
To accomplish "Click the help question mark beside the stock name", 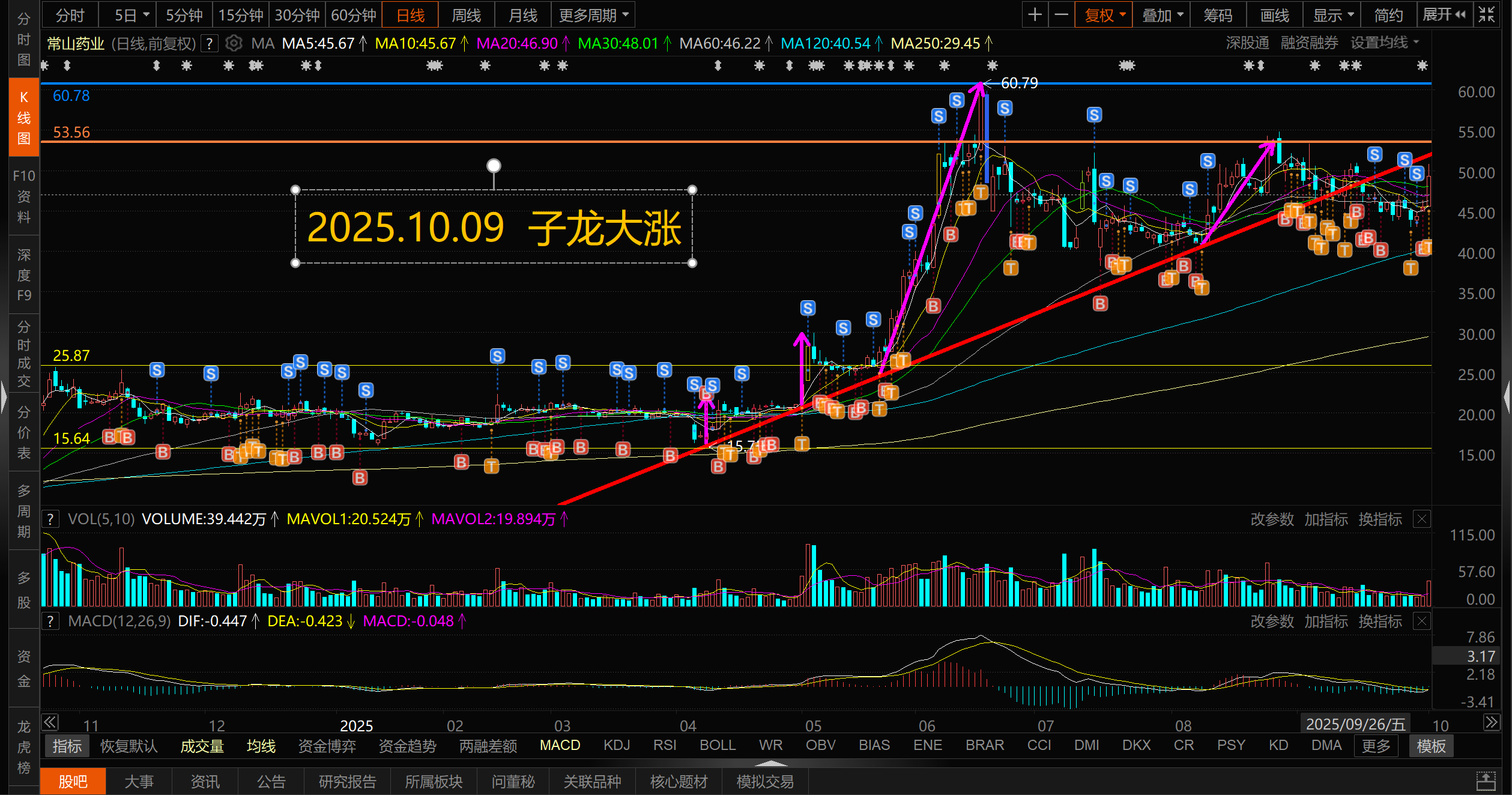I will [x=209, y=43].
